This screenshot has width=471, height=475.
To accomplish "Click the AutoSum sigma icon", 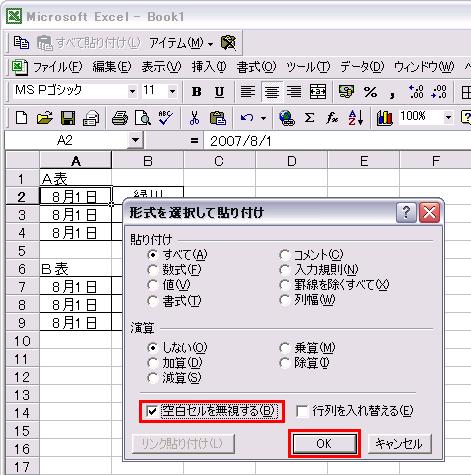I will pos(309,118).
